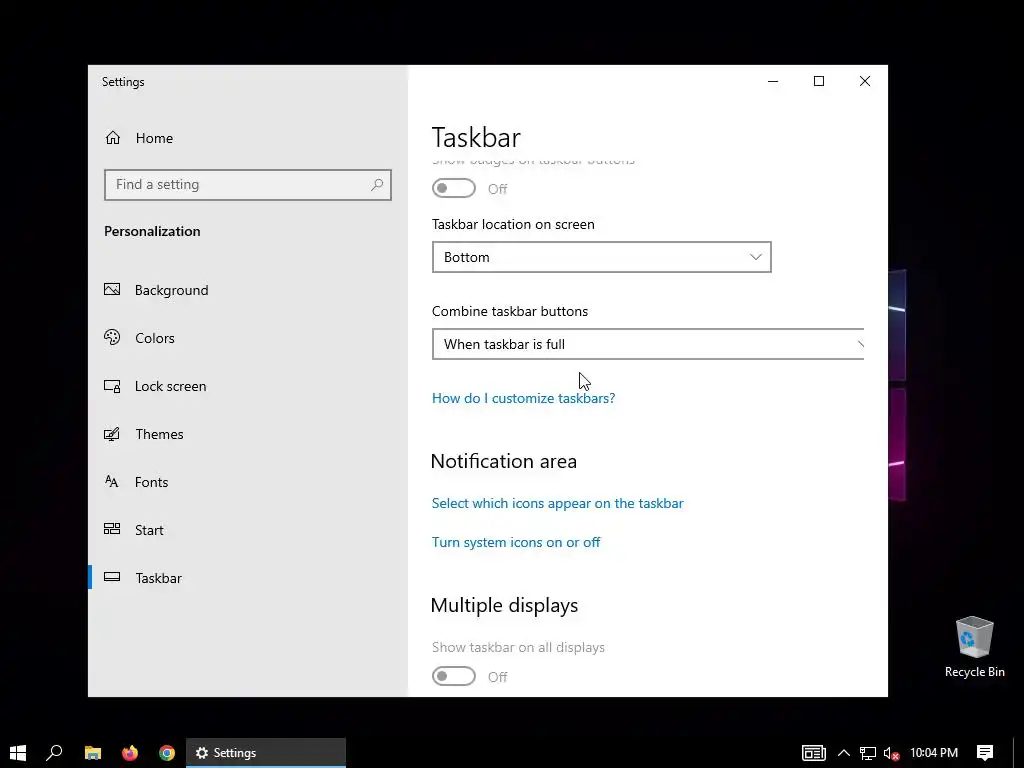Open the Windows Start menu
Image resolution: width=1024 pixels, height=768 pixels.
click(x=18, y=753)
